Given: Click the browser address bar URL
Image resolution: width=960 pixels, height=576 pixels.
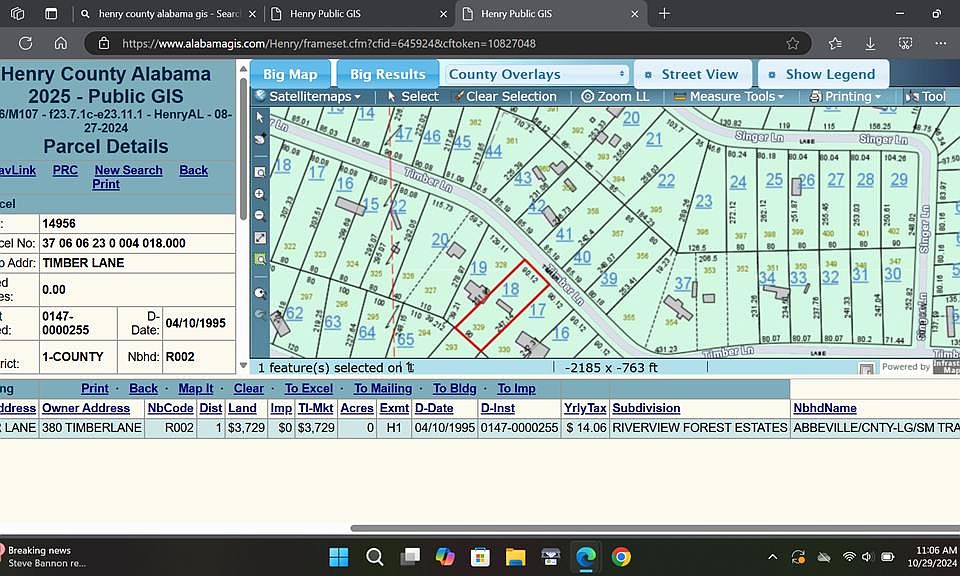Looking at the screenshot, I should [x=329, y=43].
